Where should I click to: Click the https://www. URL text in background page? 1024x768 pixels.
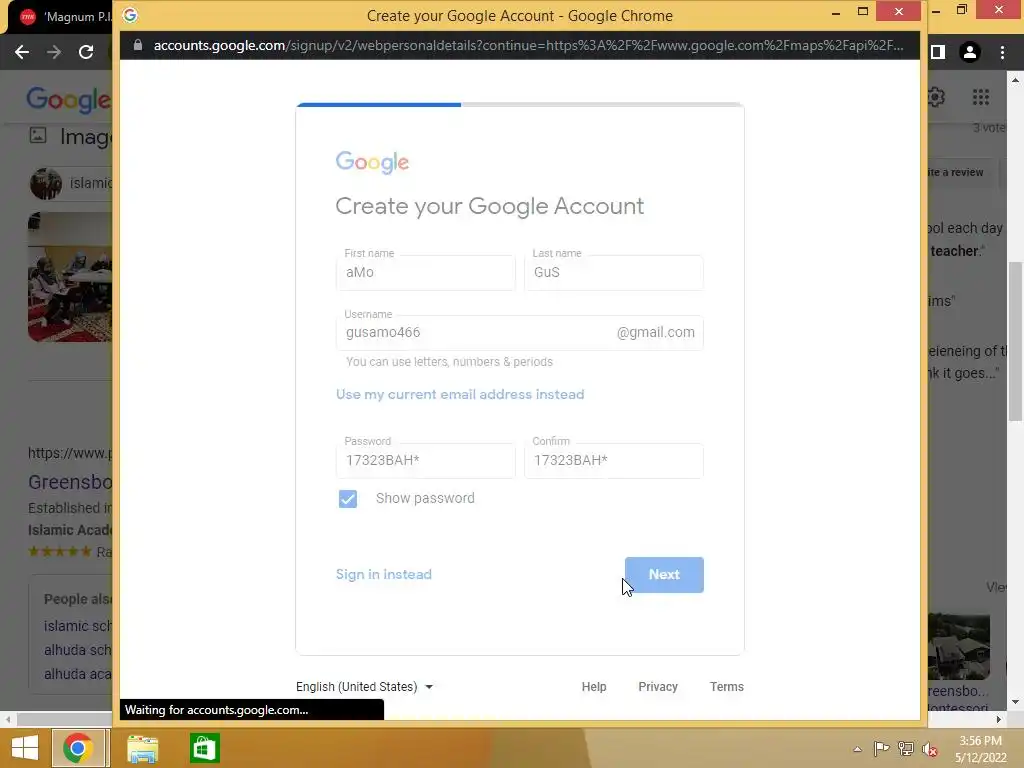pos(70,453)
